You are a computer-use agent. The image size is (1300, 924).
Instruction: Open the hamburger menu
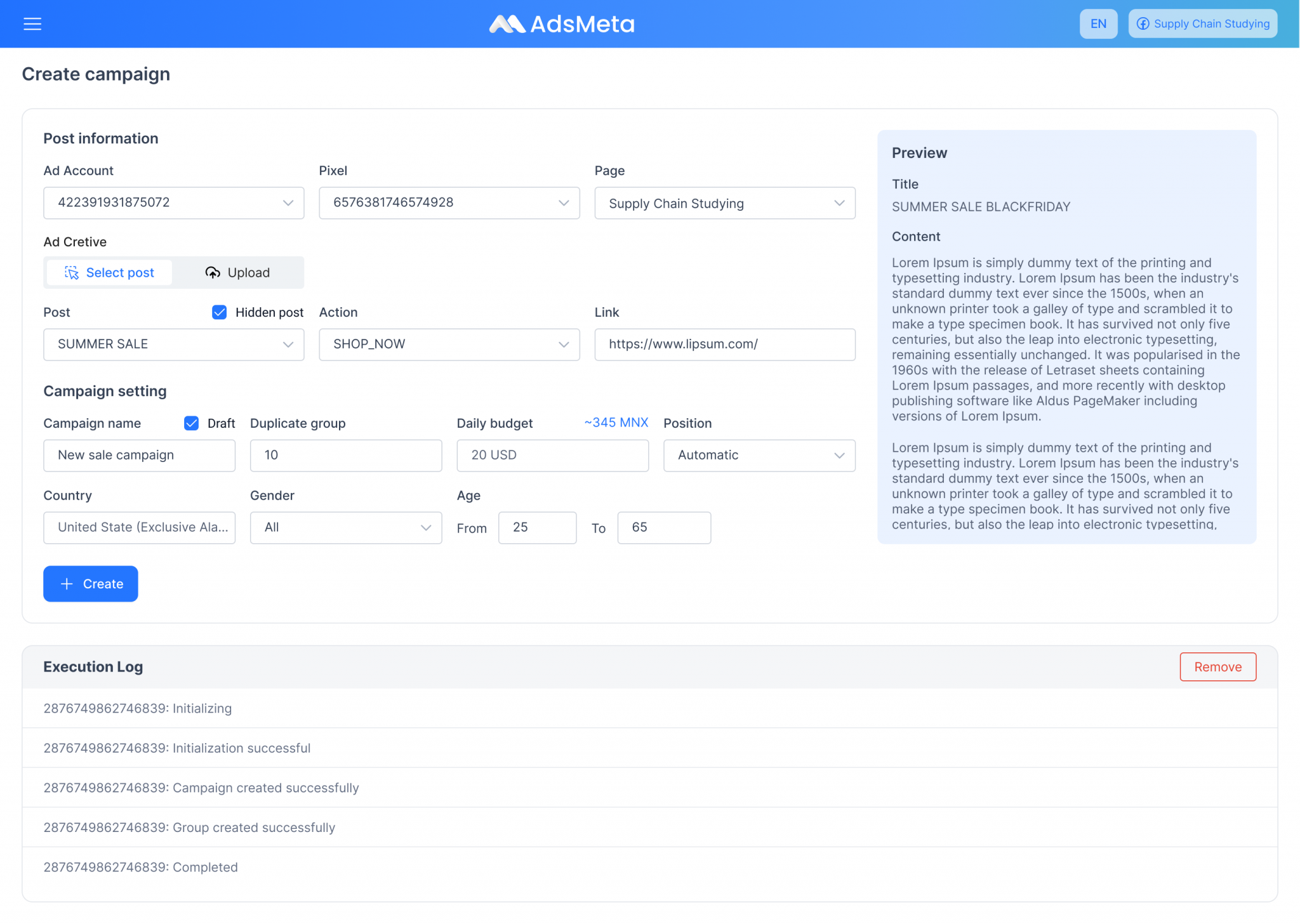(x=32, y=24)
